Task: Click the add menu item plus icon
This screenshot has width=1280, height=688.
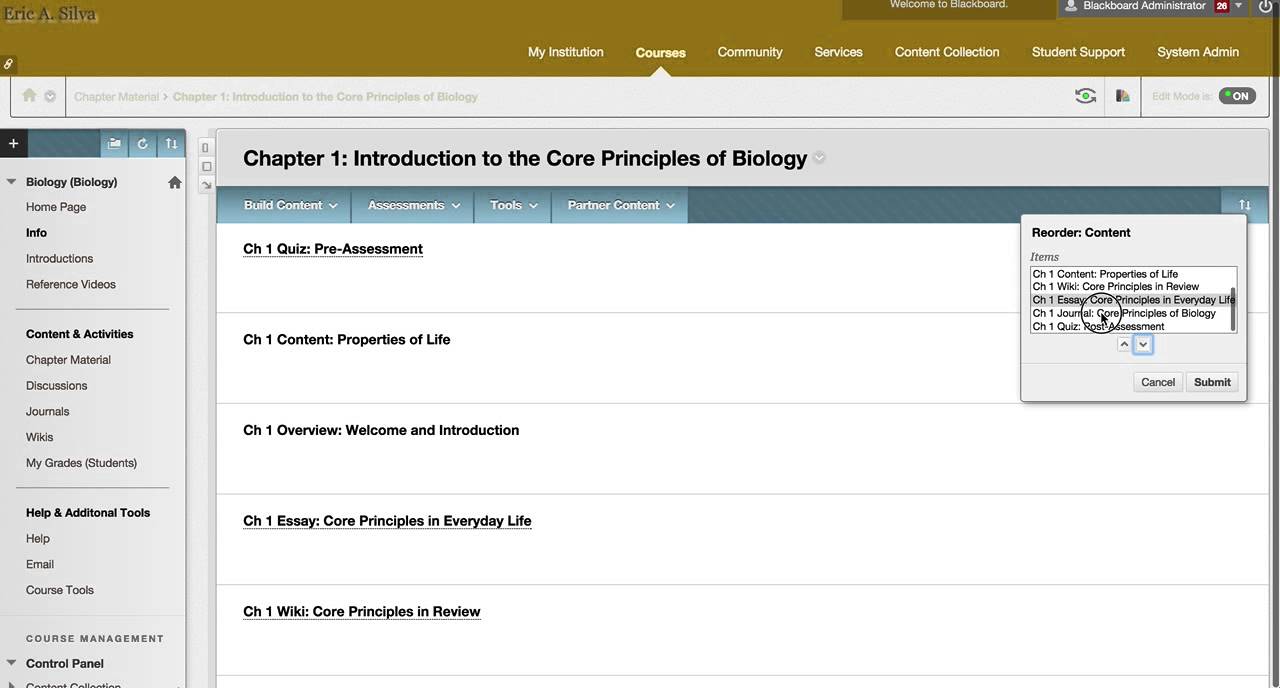Action: [13, 144]
